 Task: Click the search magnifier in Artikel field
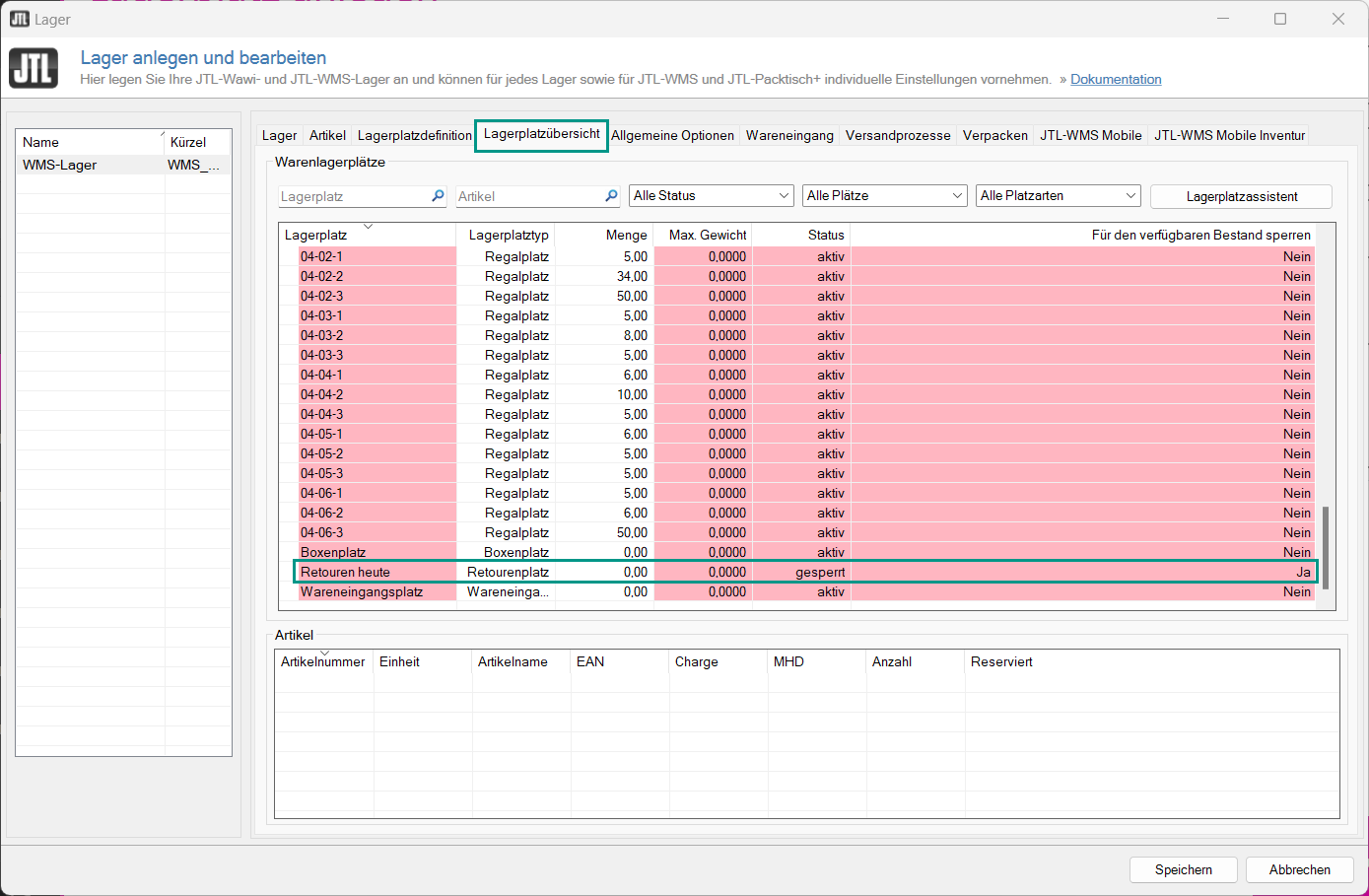tap(612, 196)
